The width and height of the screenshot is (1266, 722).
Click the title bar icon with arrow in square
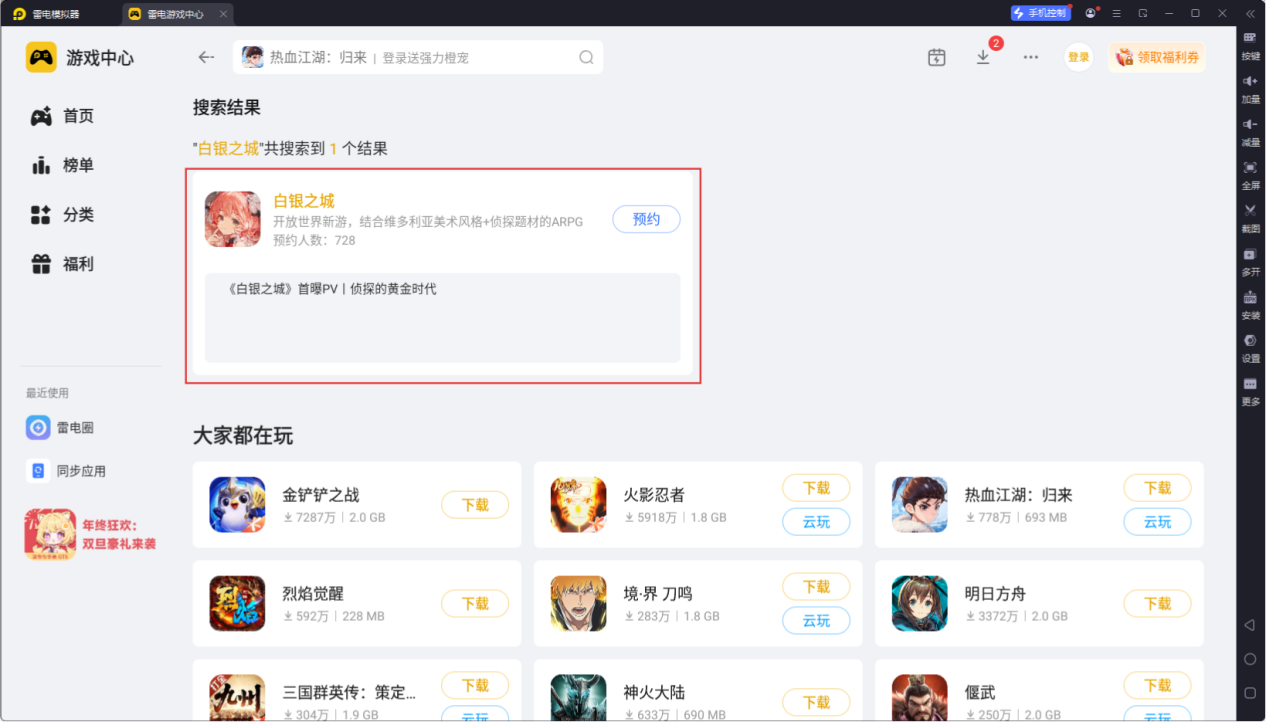click(x=1142, y=13)
